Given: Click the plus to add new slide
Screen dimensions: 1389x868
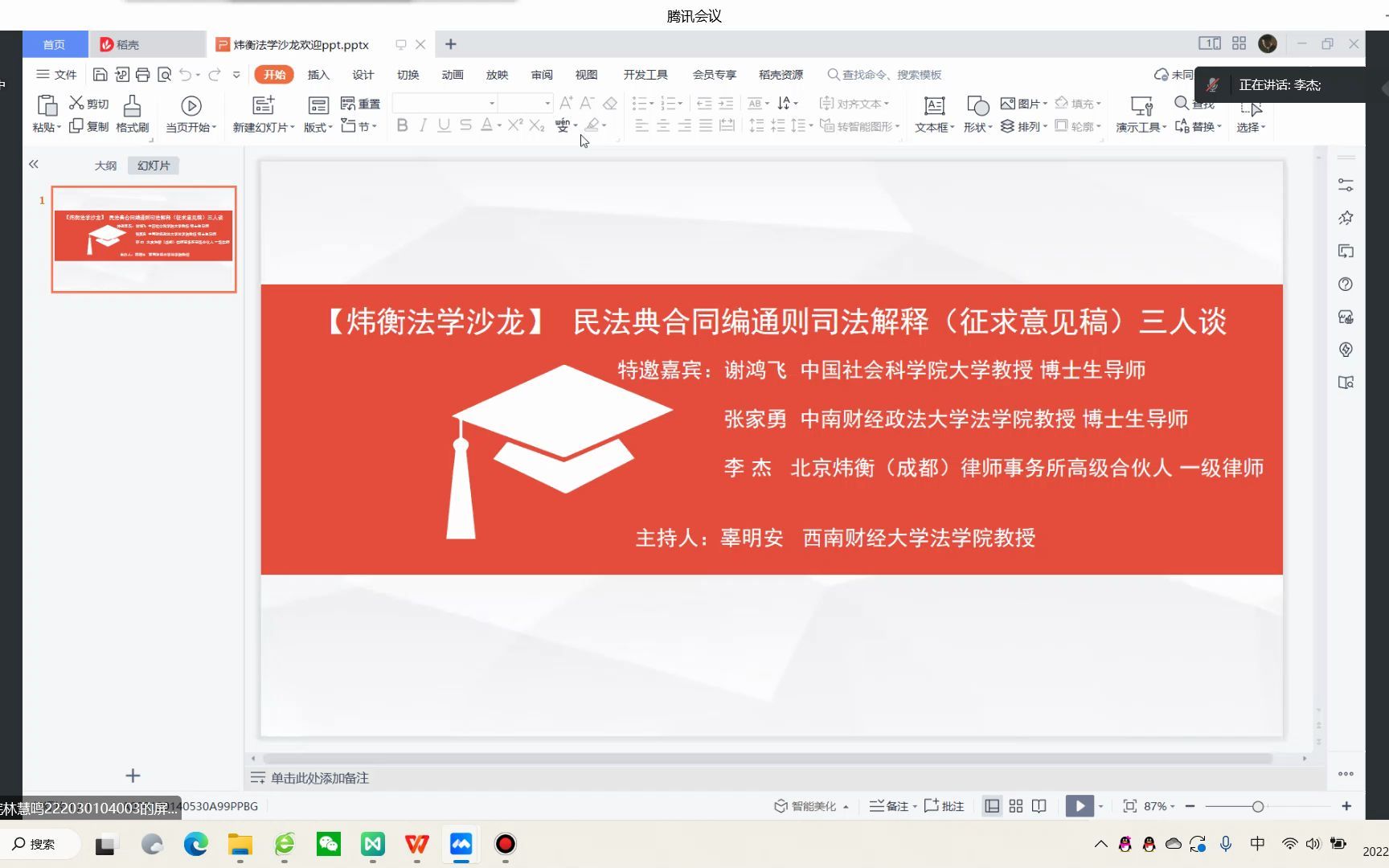Looking at the screenshot, I should click(133, 776).
